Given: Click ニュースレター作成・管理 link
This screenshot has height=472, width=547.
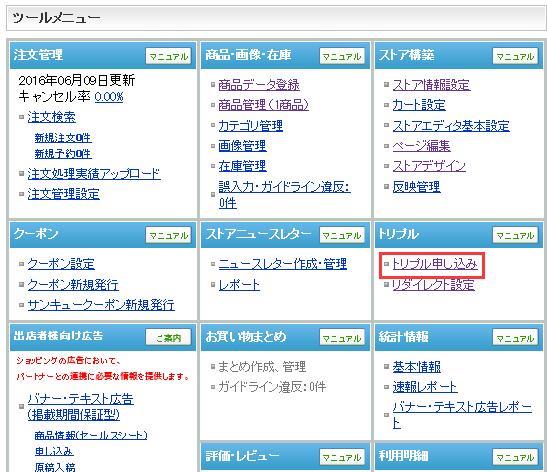Looking at the screenshot, I should click(283, 264).
